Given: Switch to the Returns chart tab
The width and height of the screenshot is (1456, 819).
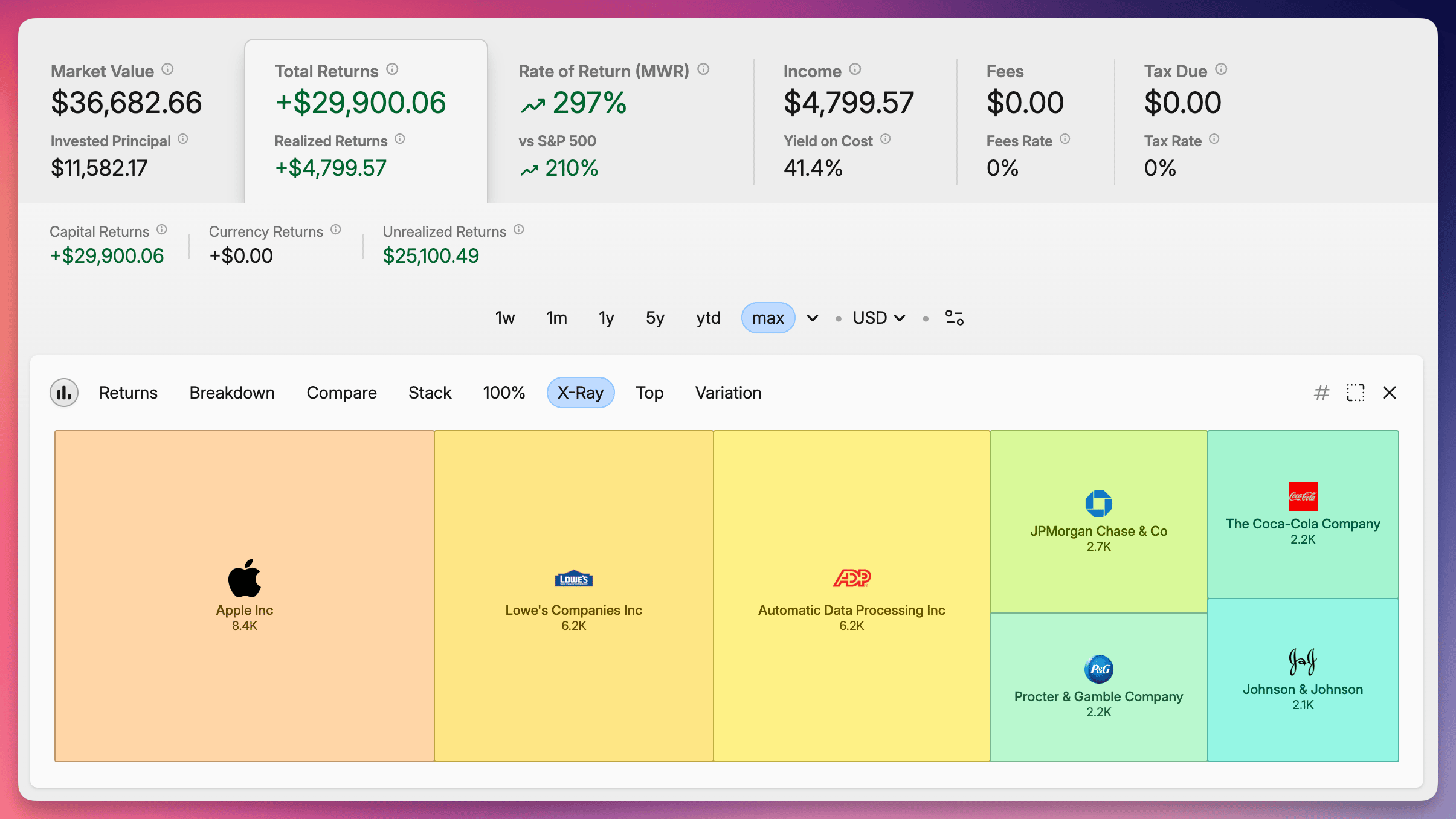Looking at the screenshot, I should [x=128, y=393].
